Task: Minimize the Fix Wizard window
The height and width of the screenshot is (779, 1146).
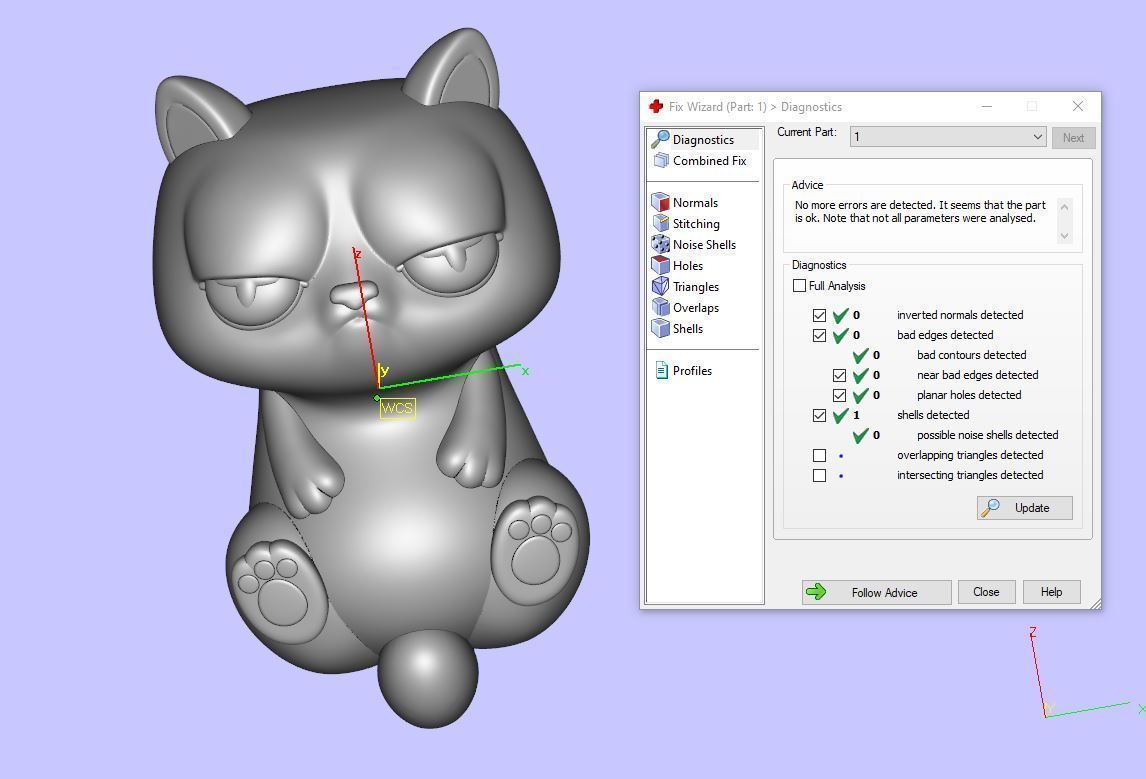Action: pyautogui.click(x=987, y=106)
